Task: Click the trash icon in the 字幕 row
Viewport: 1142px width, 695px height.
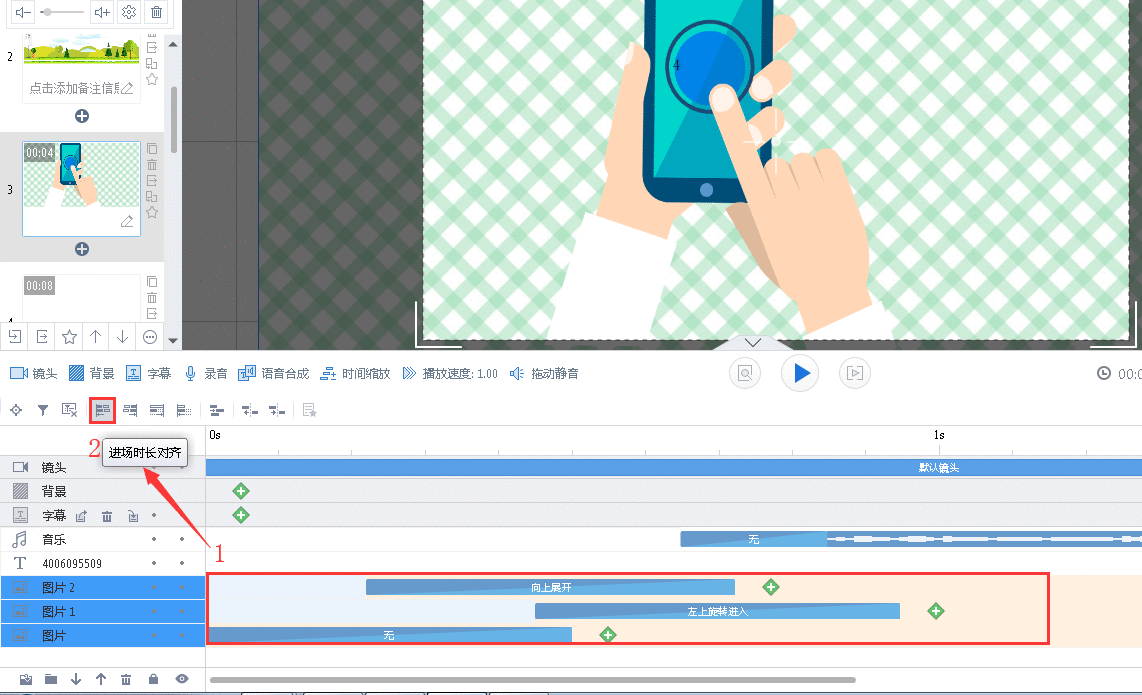Action: click(x=107, y=516)
